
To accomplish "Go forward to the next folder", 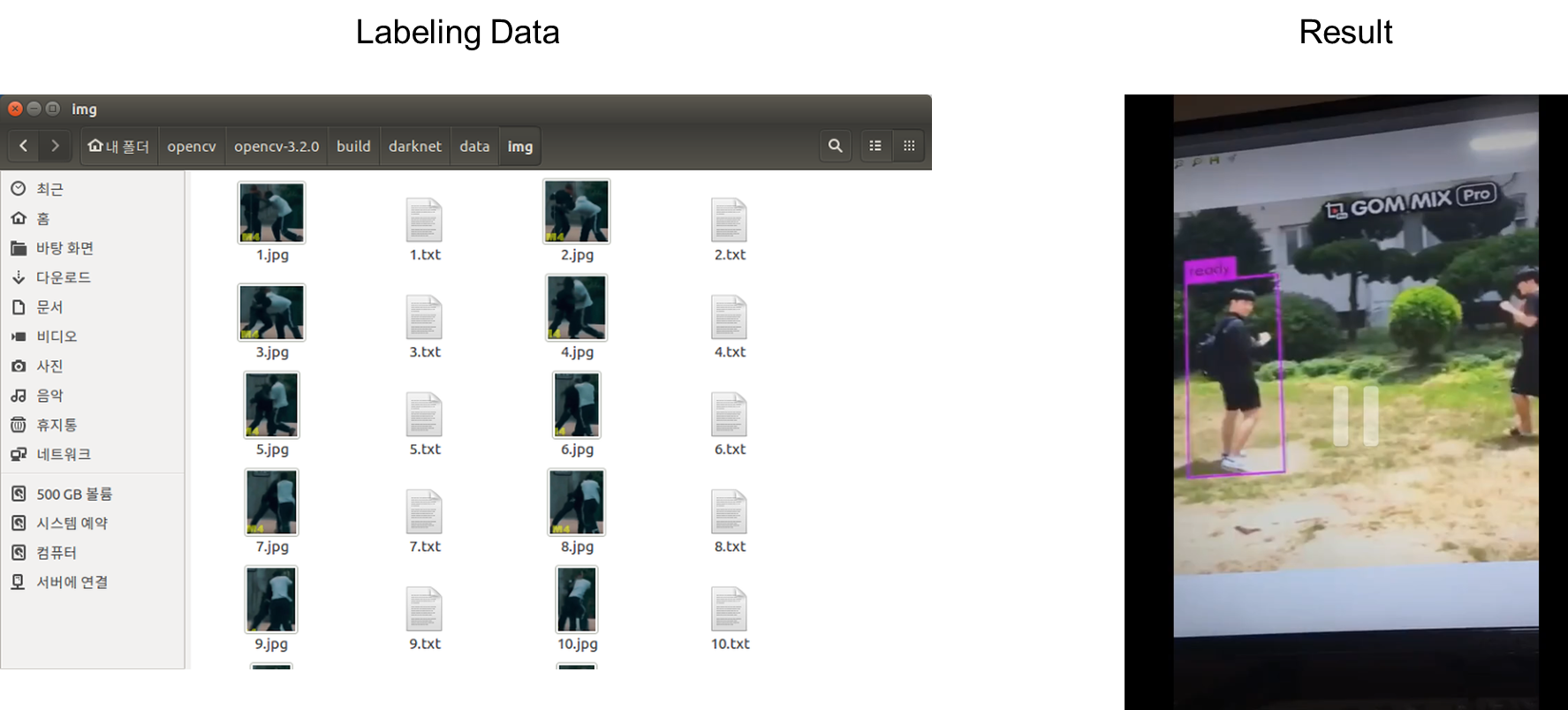I will point(55,146).
